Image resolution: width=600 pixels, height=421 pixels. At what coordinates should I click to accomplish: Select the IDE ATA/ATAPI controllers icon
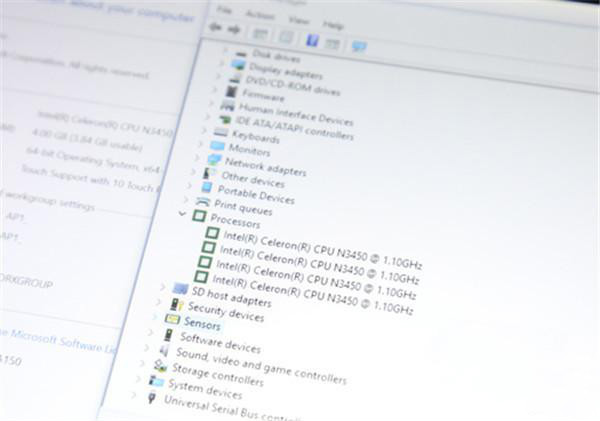coord(225,119)
